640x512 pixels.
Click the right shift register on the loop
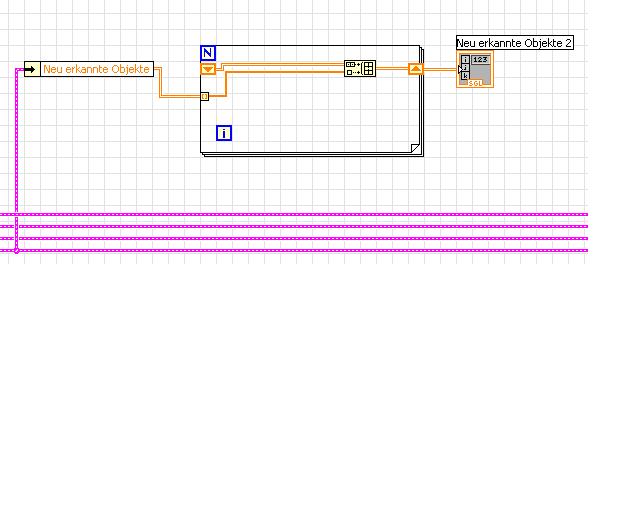click(x=416, y=69)
